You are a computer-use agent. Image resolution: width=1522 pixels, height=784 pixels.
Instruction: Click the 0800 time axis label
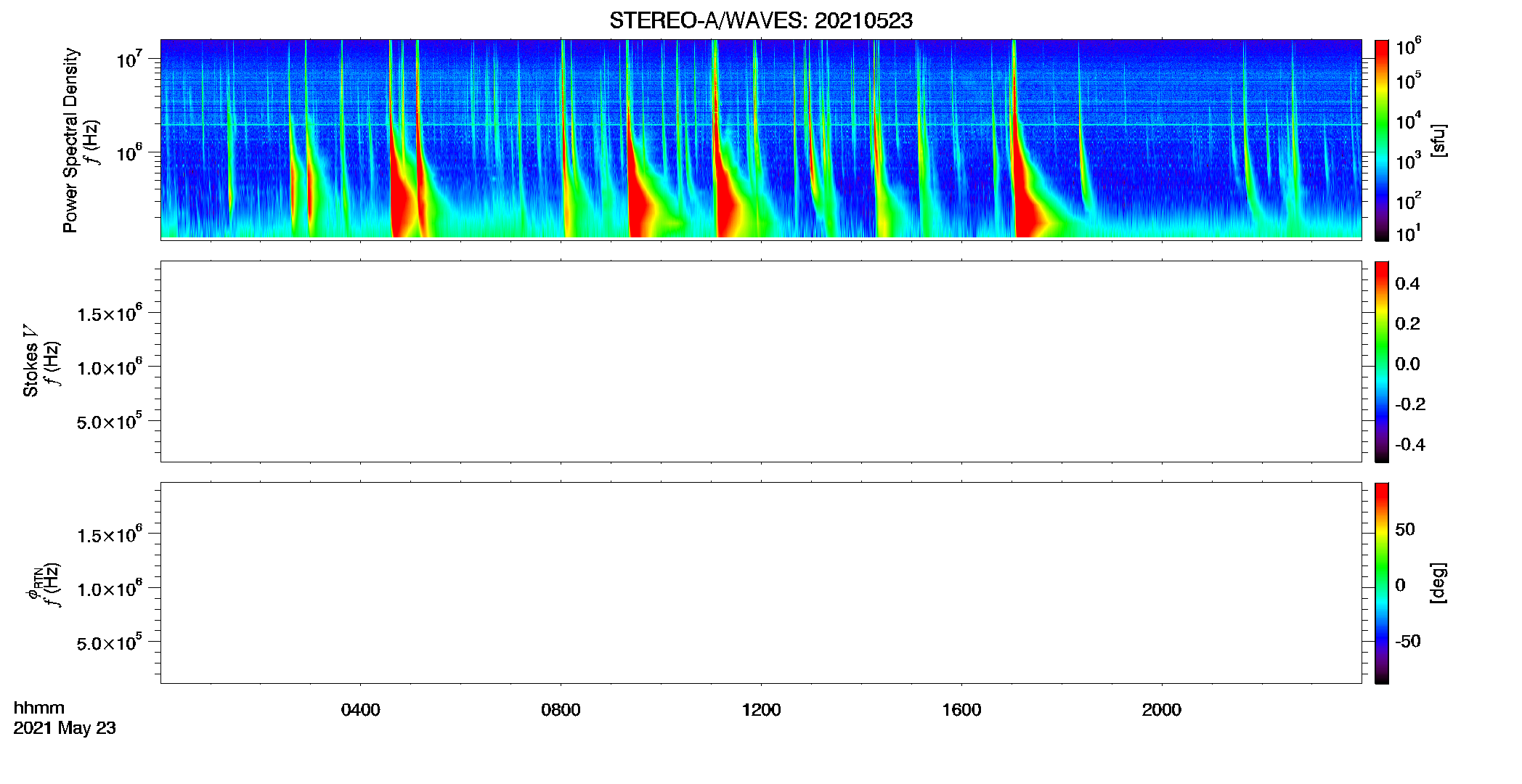561,710
